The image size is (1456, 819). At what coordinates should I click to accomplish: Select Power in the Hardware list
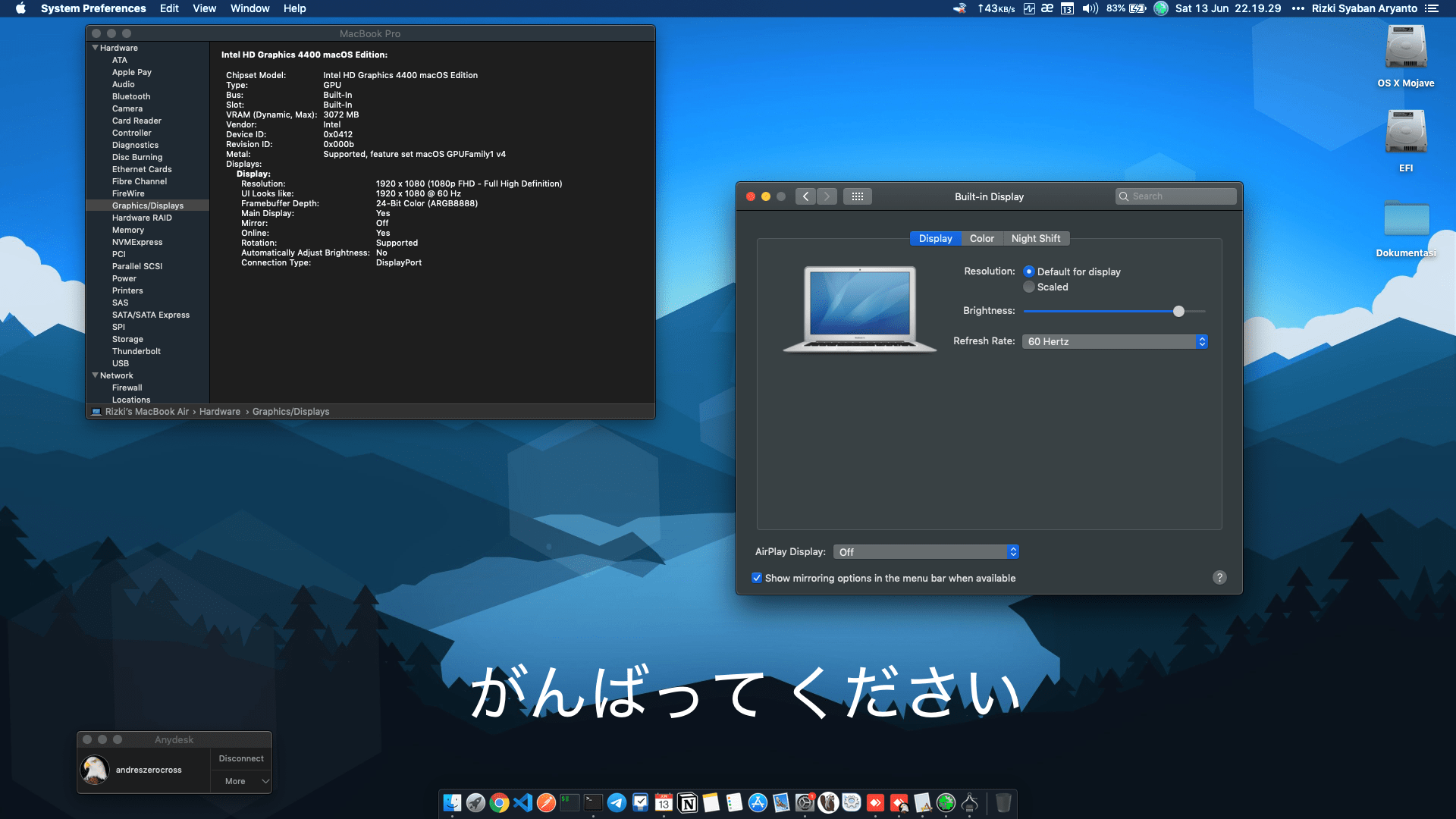point(124,278)
